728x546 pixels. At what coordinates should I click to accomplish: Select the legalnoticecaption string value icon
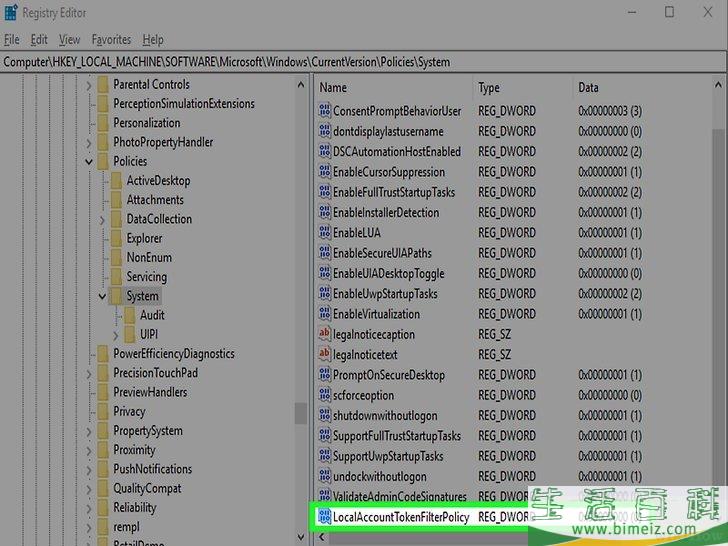pyautogui.click(x=324, y=334)
